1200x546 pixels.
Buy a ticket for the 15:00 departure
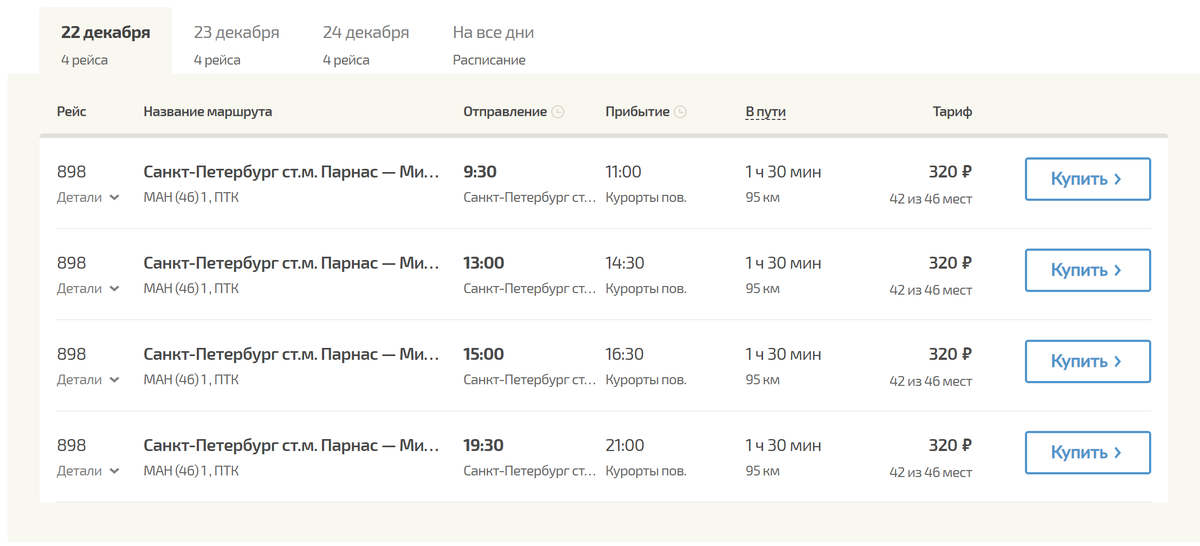click(x=1087, y=361)
